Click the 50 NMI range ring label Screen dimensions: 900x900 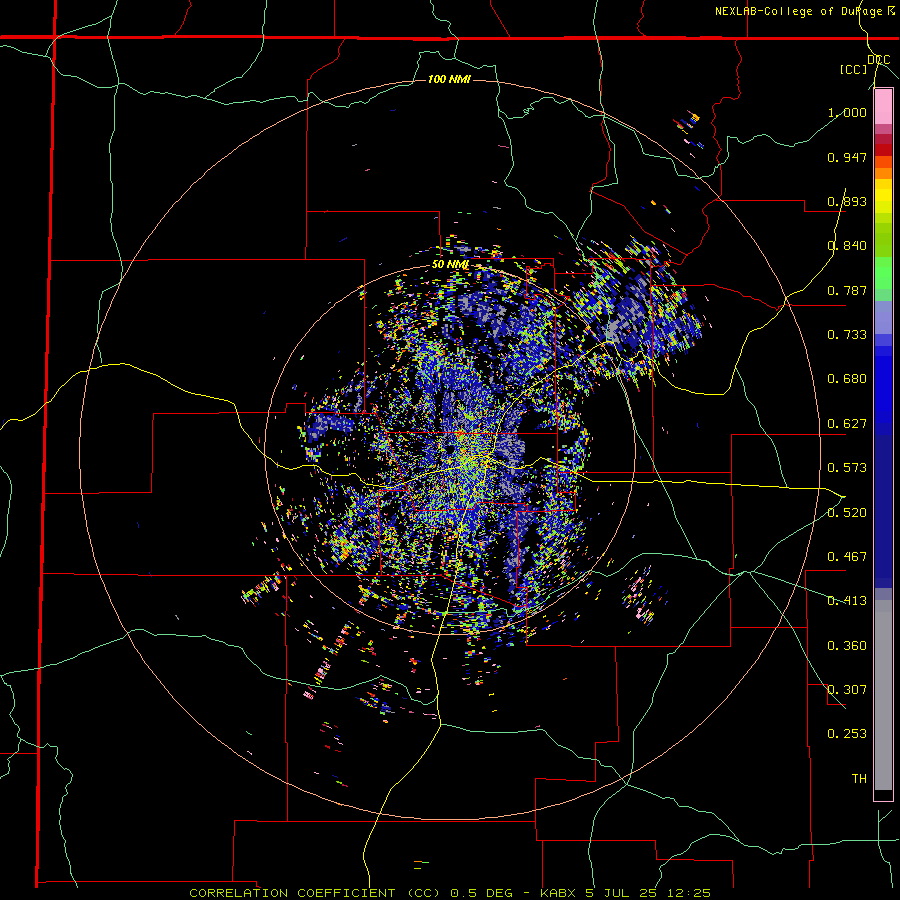(451, 264)
